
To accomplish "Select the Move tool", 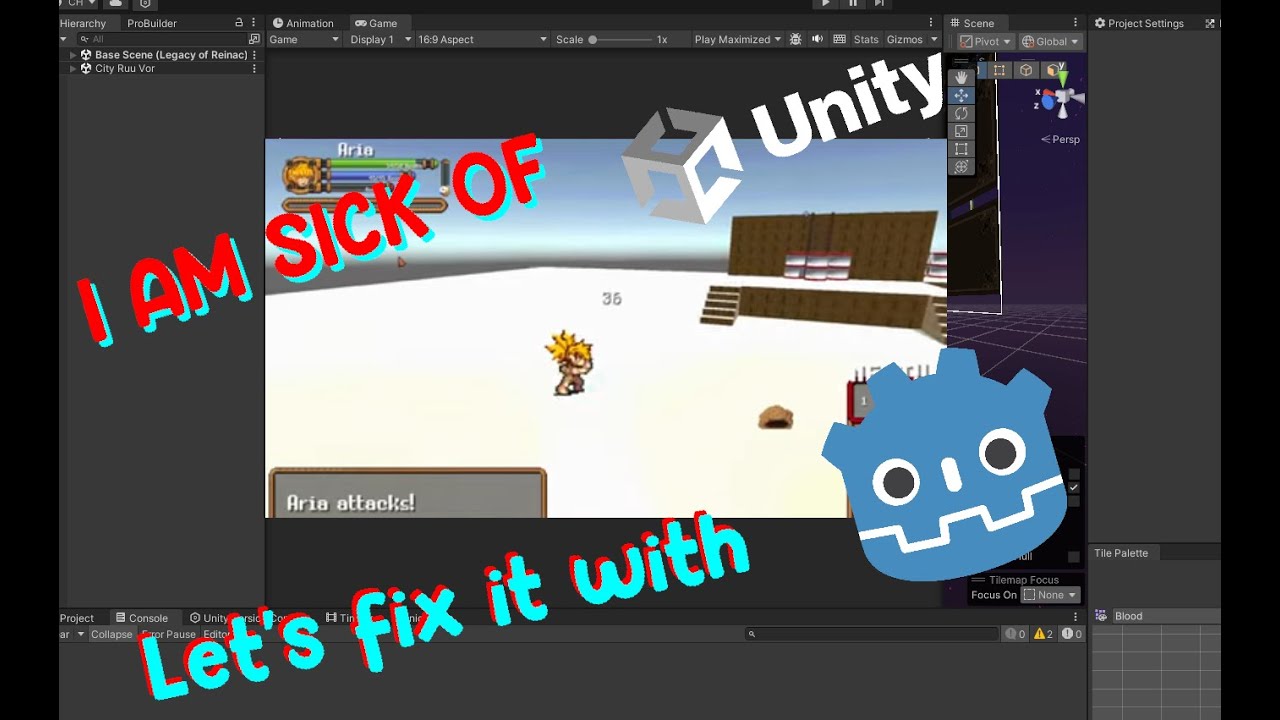I will click(x=961, y=95).
